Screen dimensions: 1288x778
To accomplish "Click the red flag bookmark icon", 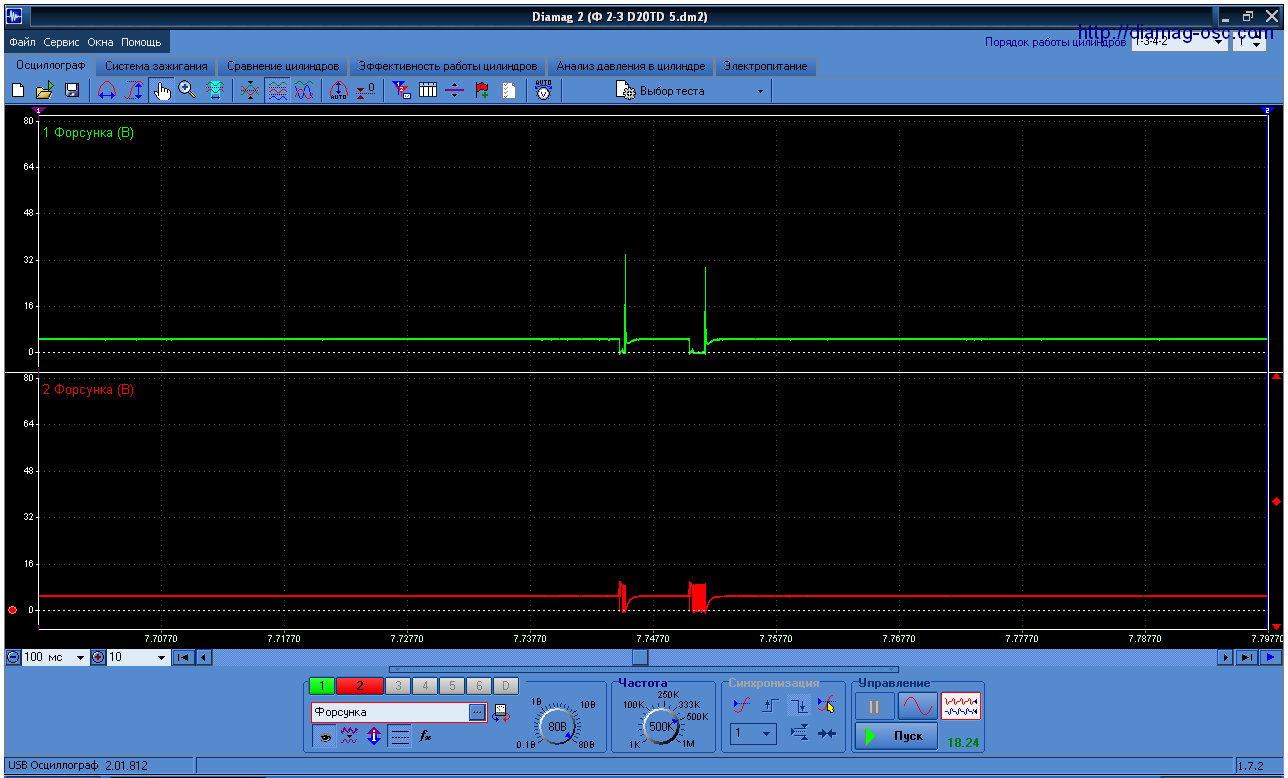I will [x=482, y=91].
